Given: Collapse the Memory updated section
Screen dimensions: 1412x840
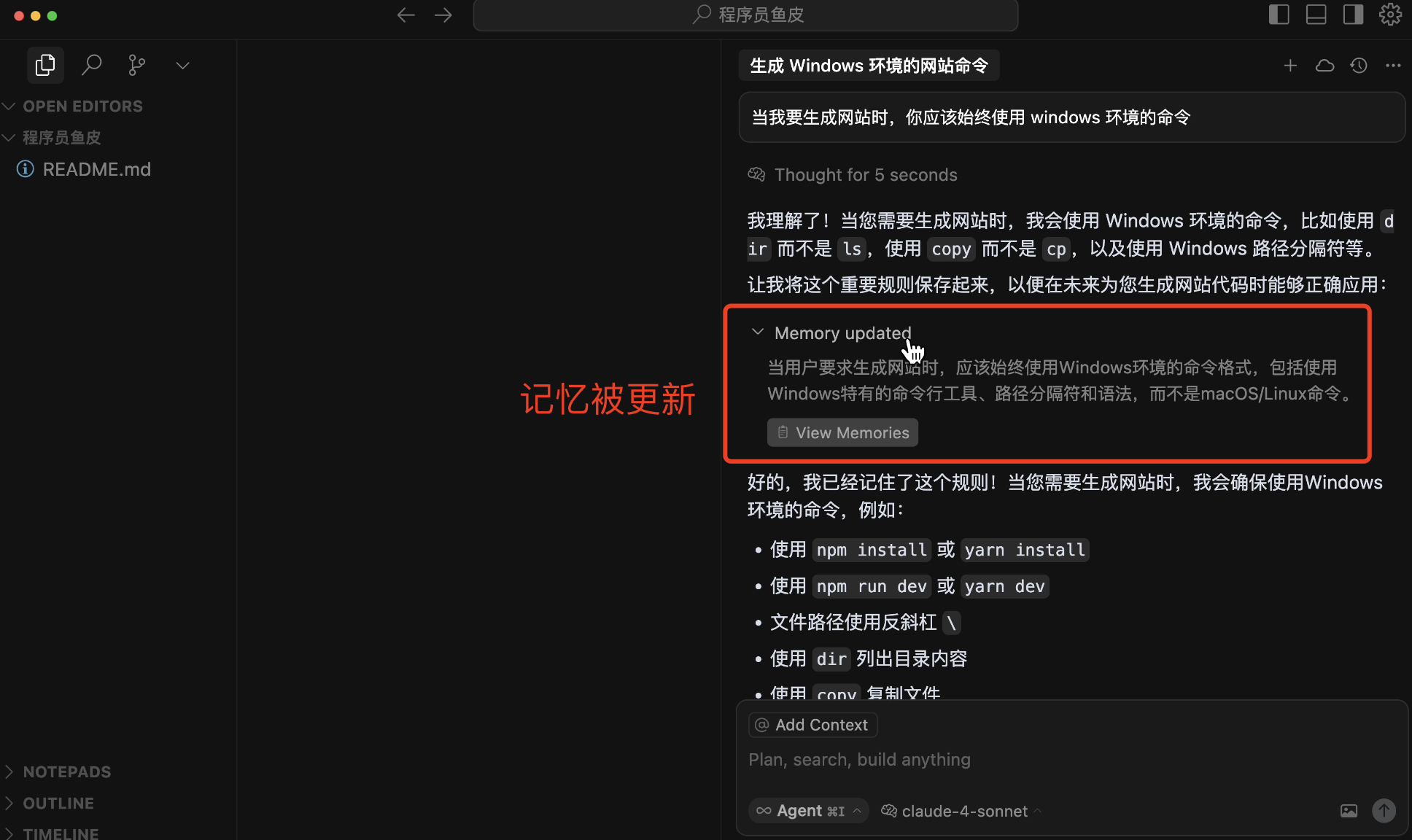Looking at the screenshot, I should pyautogui.click(x=758, y=332).
